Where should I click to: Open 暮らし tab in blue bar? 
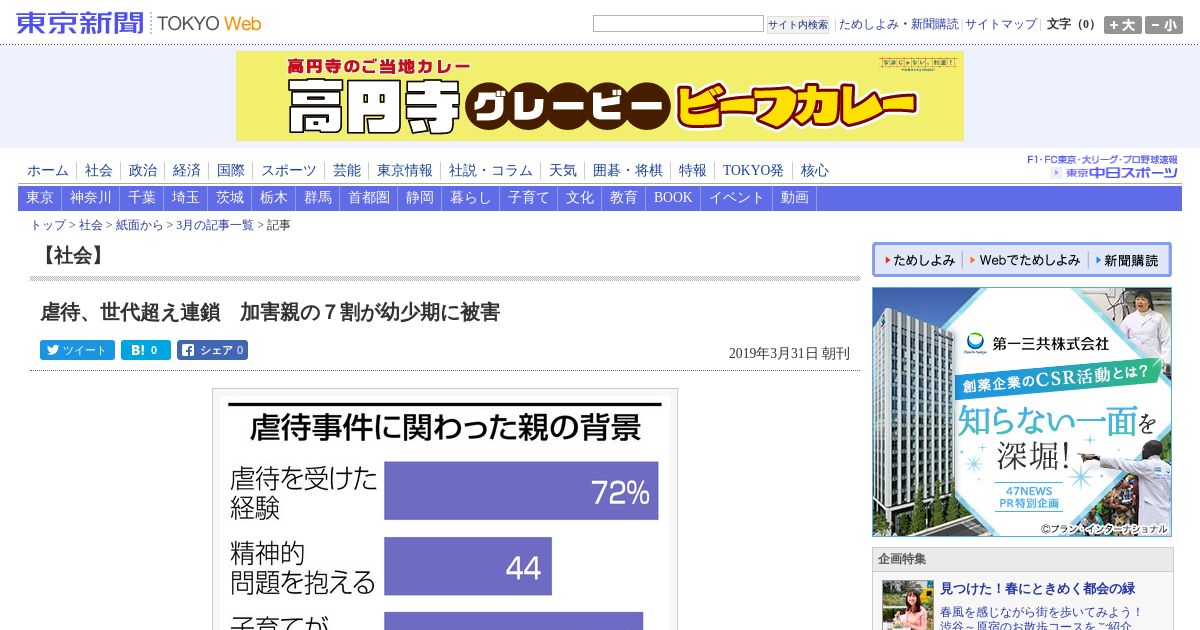471,198
